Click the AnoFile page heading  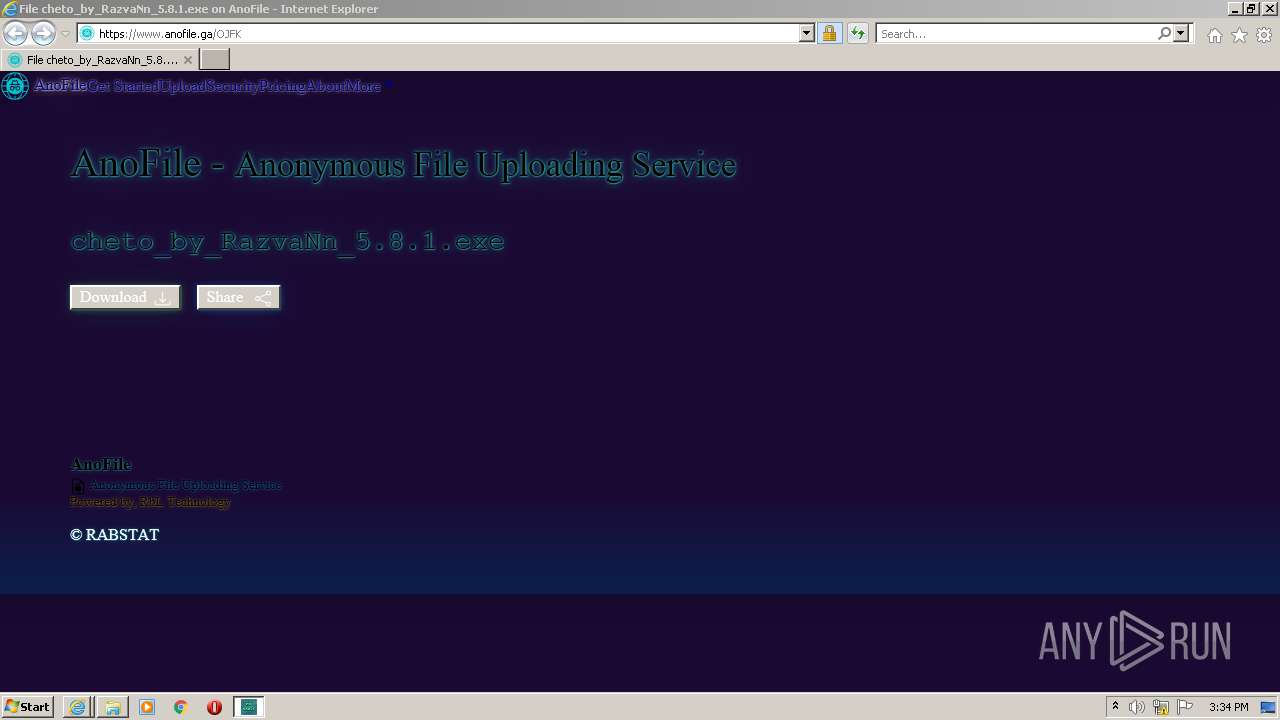[x=404, y=164]
